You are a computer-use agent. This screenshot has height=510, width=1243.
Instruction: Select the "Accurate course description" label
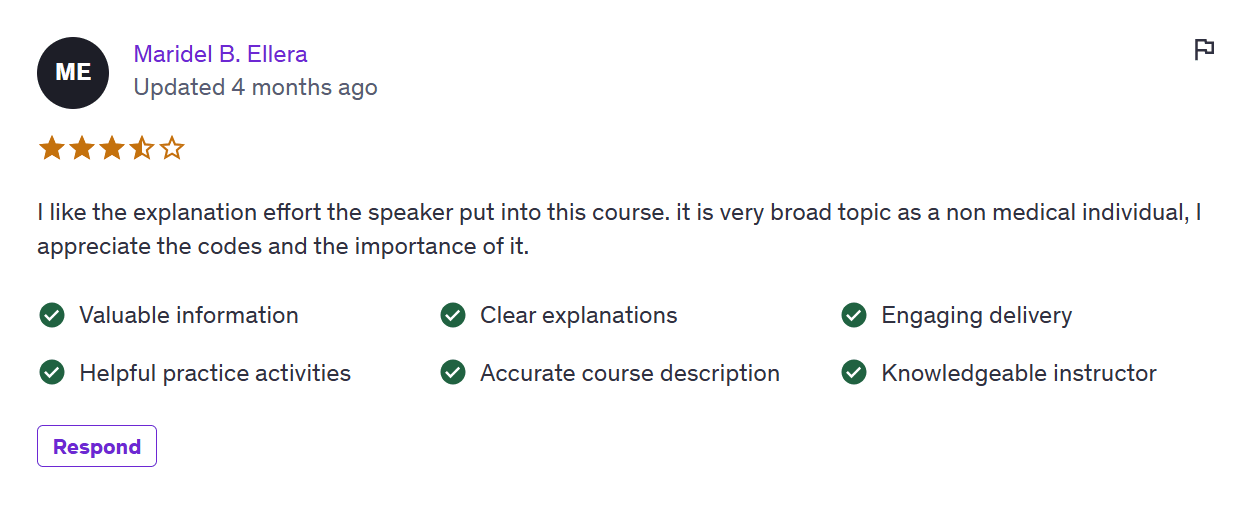pos(630,374)
